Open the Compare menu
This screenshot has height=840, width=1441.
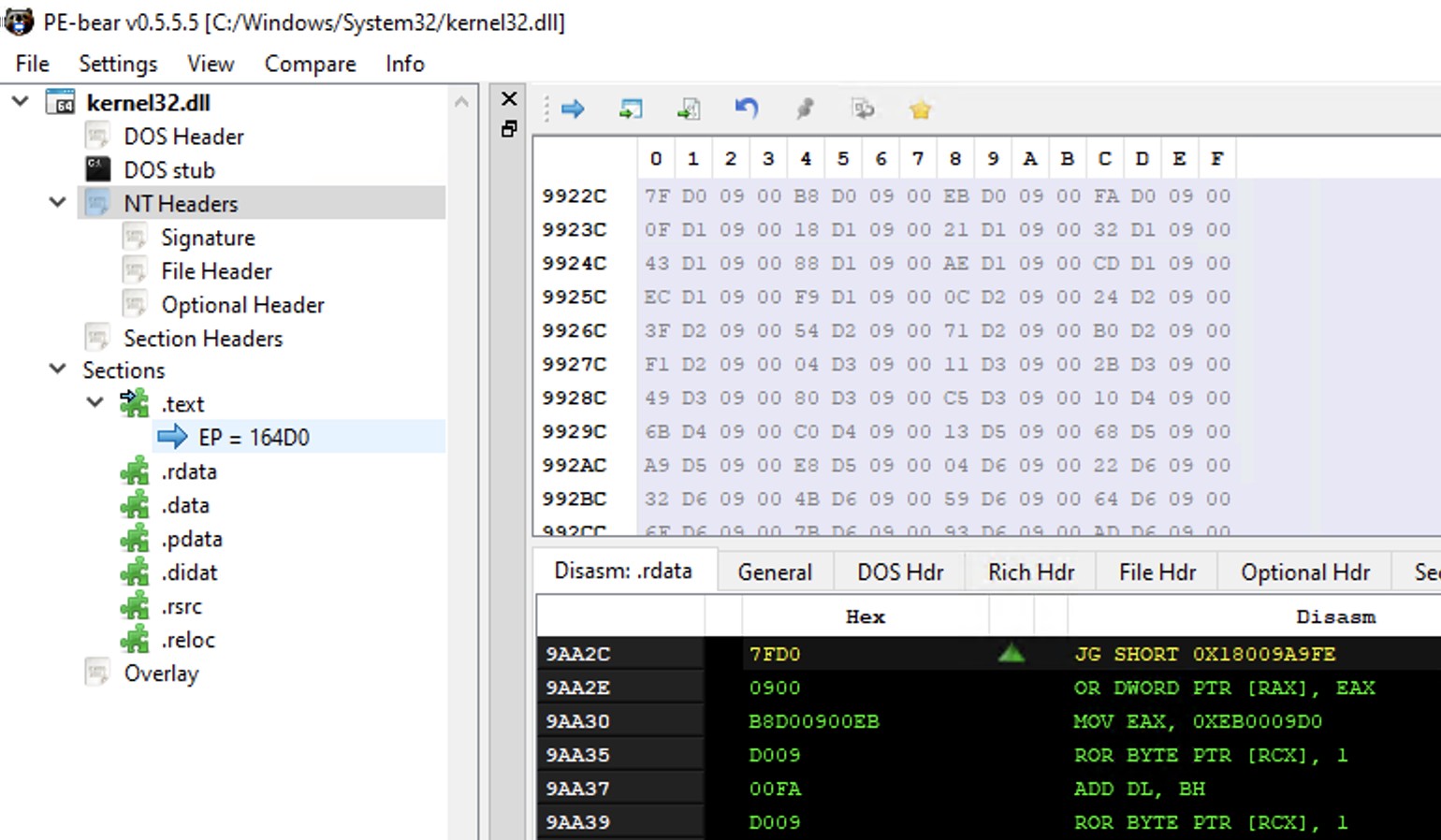tap(310, 64)
